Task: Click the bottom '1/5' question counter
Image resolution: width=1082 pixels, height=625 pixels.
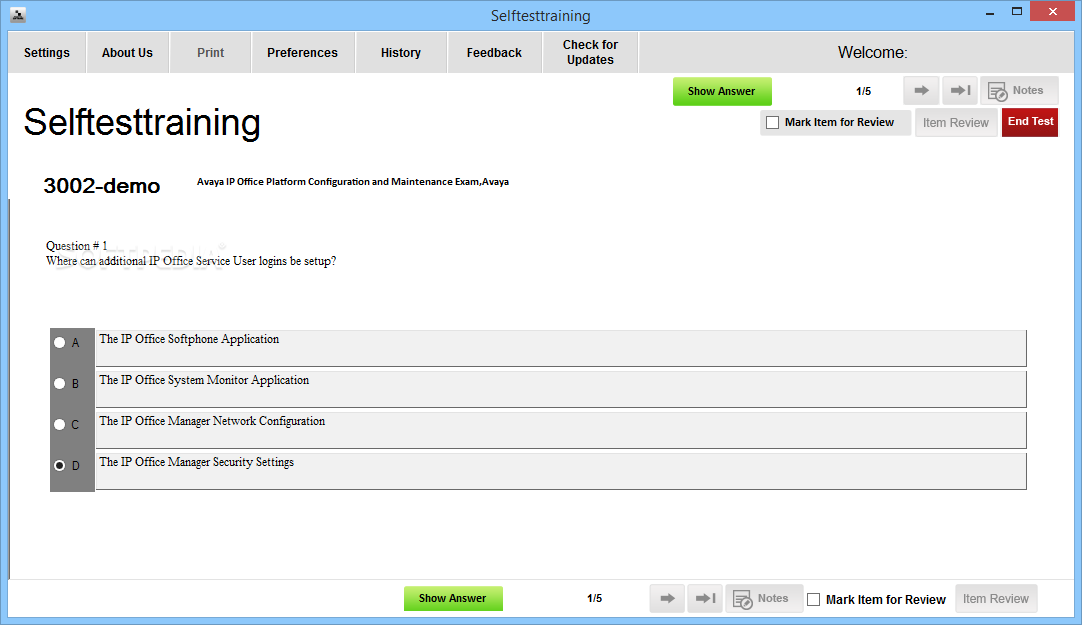Action: pos(594,599)
